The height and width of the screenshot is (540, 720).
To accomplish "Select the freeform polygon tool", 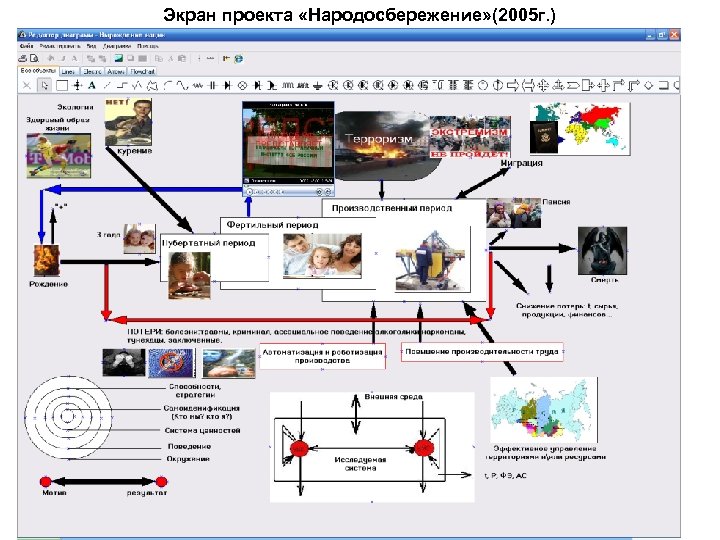I will (x=152, y=85).
